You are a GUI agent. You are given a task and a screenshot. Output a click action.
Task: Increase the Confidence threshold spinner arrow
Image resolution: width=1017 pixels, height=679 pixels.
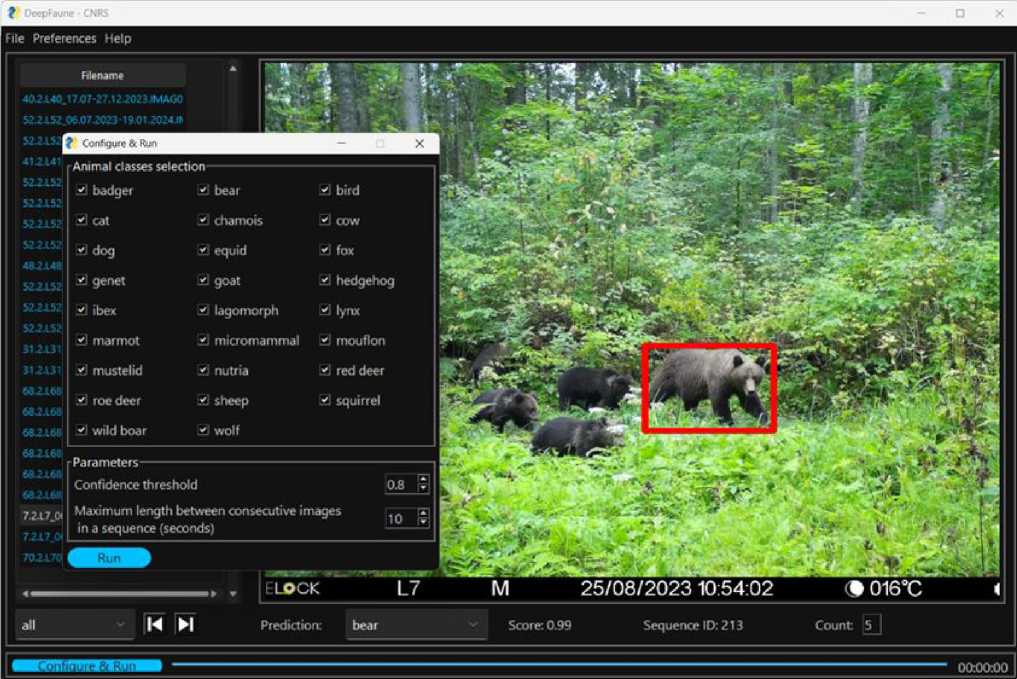424,480
